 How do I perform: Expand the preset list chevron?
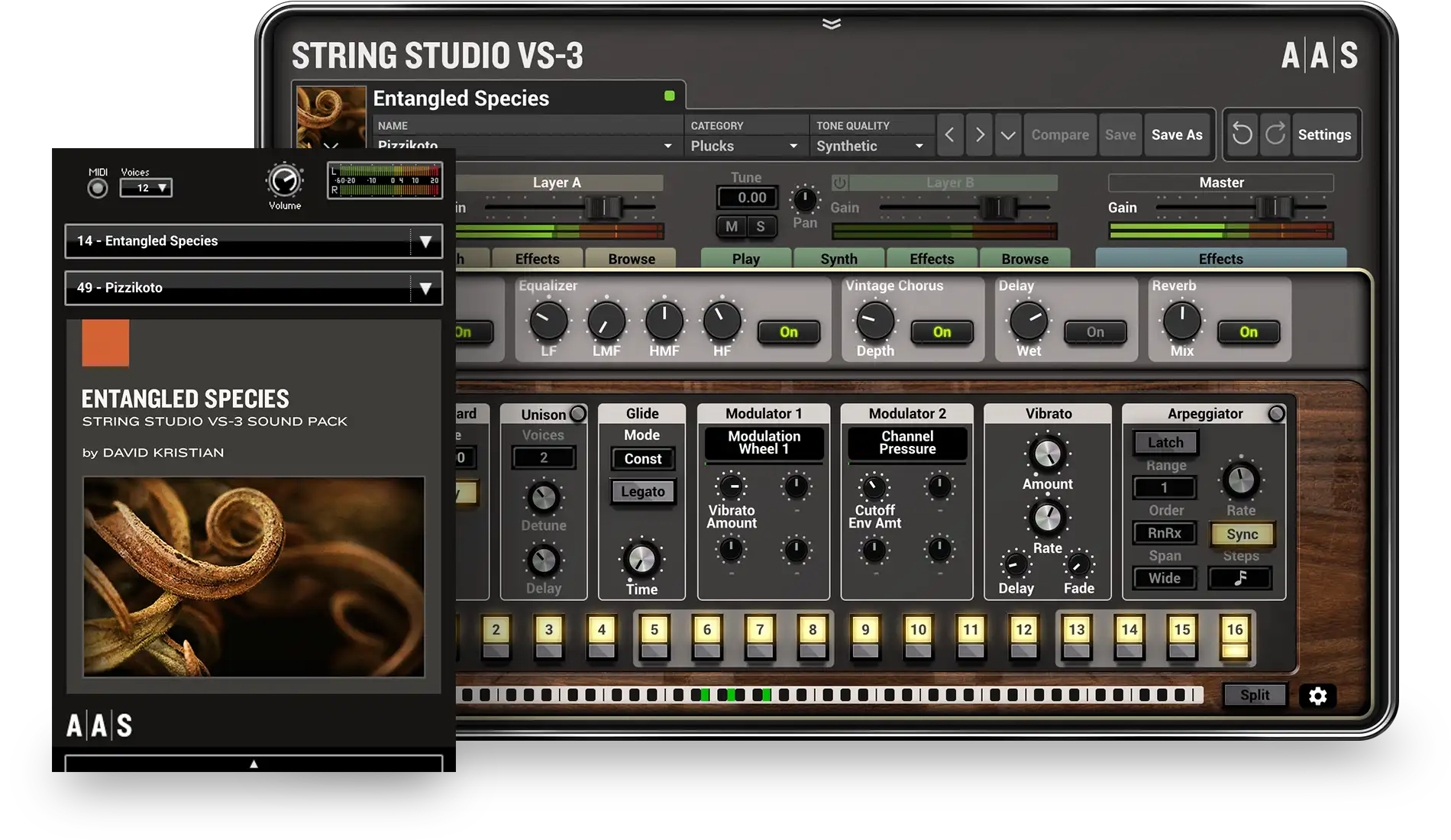point(1008,134)
